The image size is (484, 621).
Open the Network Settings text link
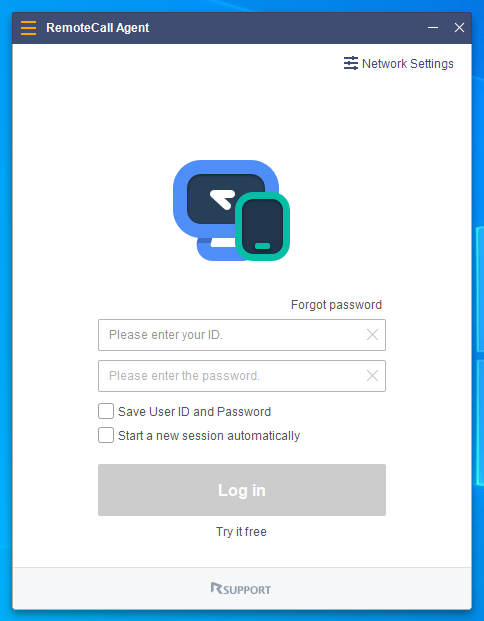pyautogui.click(x=408, y=64)
